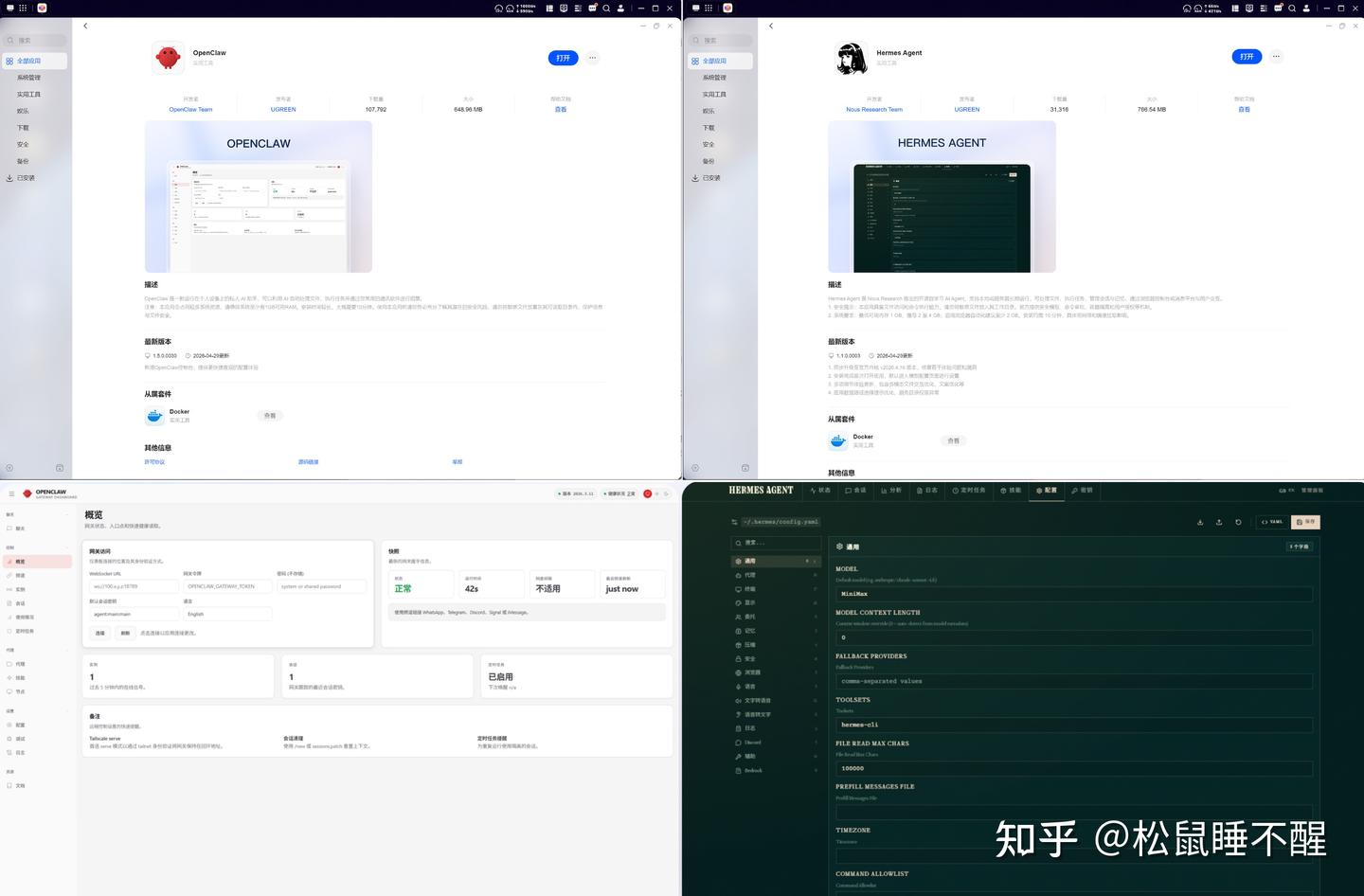Click the blue 打开 button for Hermes Agent

[1247, 57]
